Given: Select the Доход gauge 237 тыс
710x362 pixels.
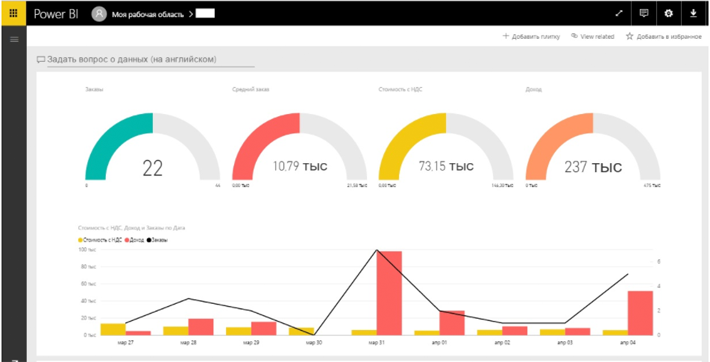Looking at the screenshot, I should pos(593,146).
